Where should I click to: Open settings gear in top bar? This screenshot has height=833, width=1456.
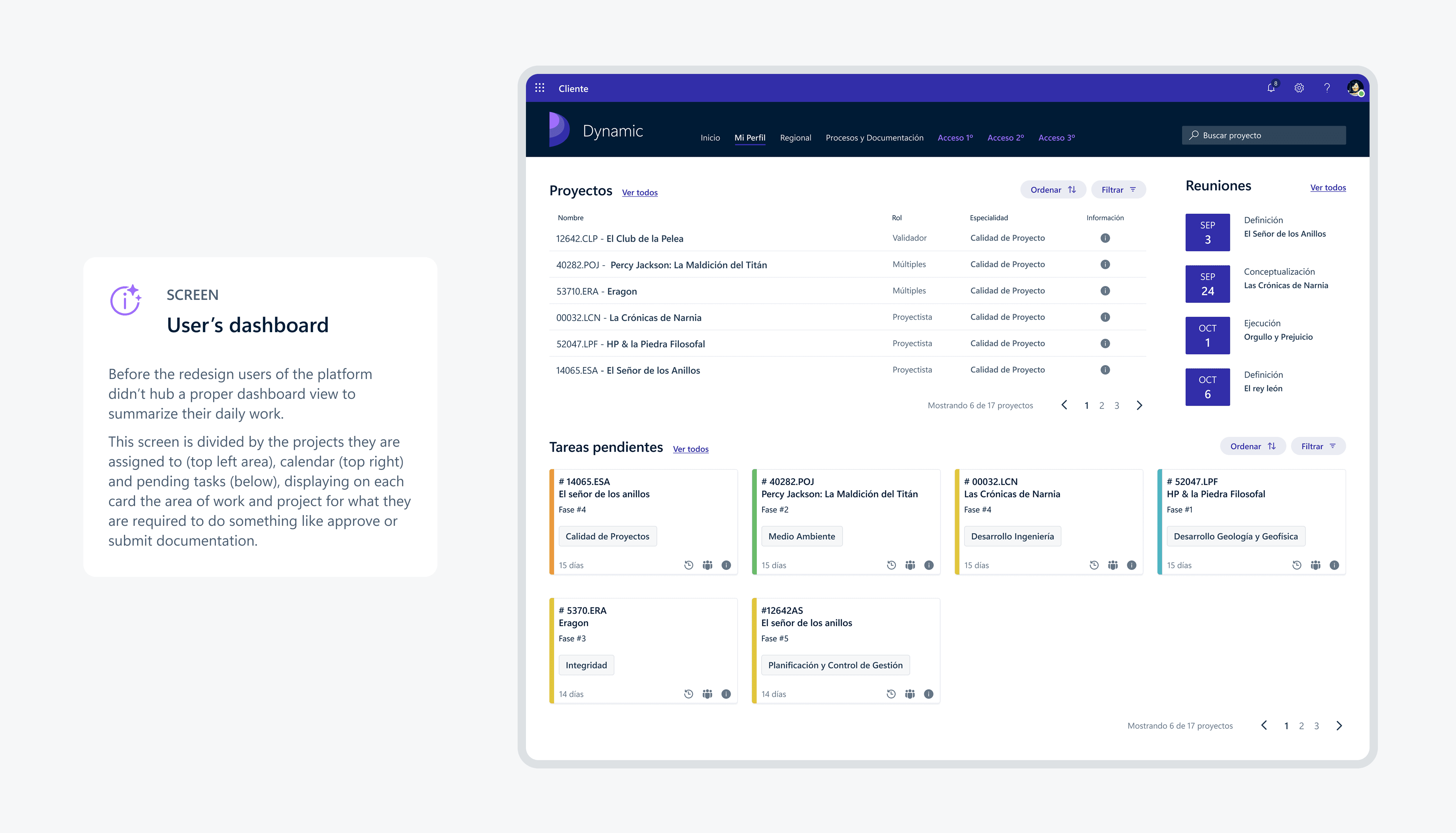pyautogui.click(x=1299, y=88)
